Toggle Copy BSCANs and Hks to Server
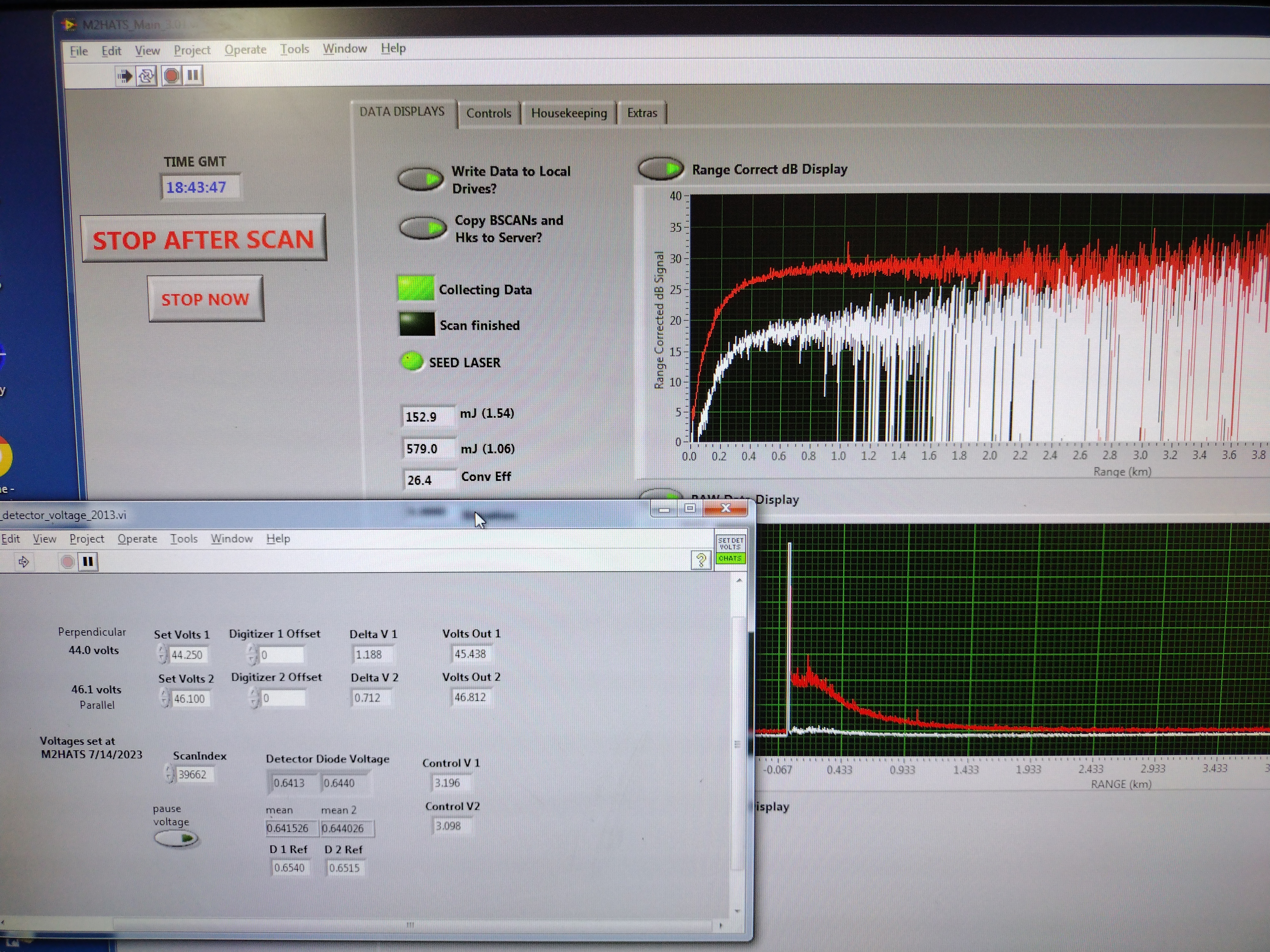Screen dimensions: 1270x952 click(x=423, y=228)
